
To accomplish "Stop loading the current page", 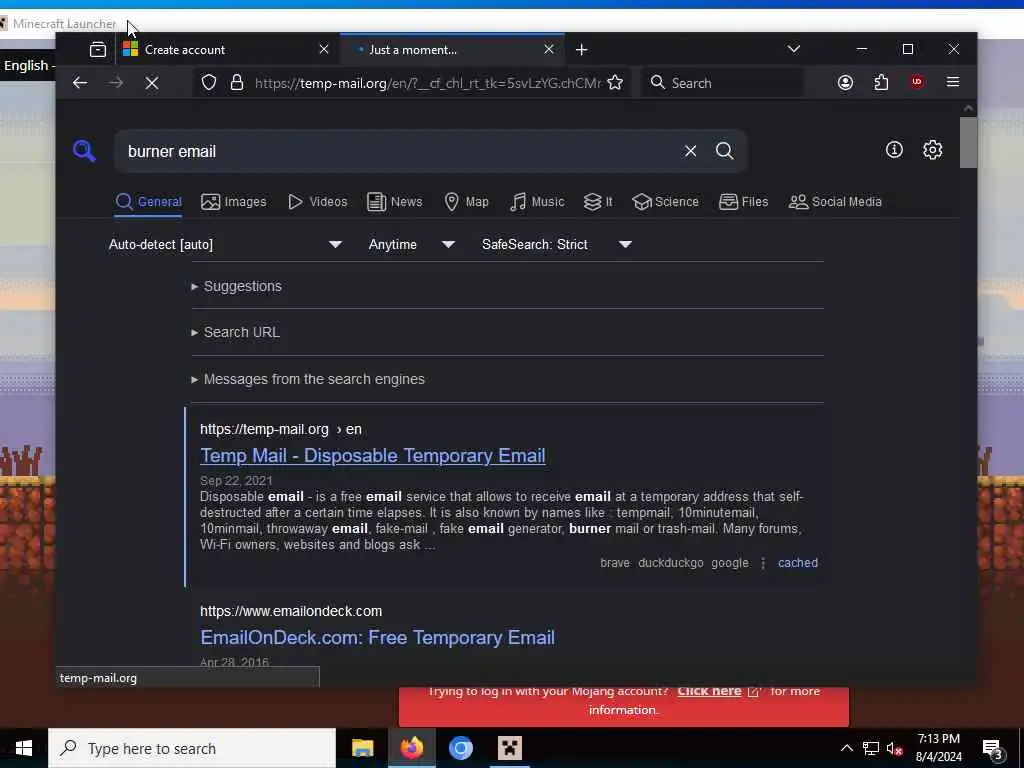I will pyautogui.click(x=152, y=83).
